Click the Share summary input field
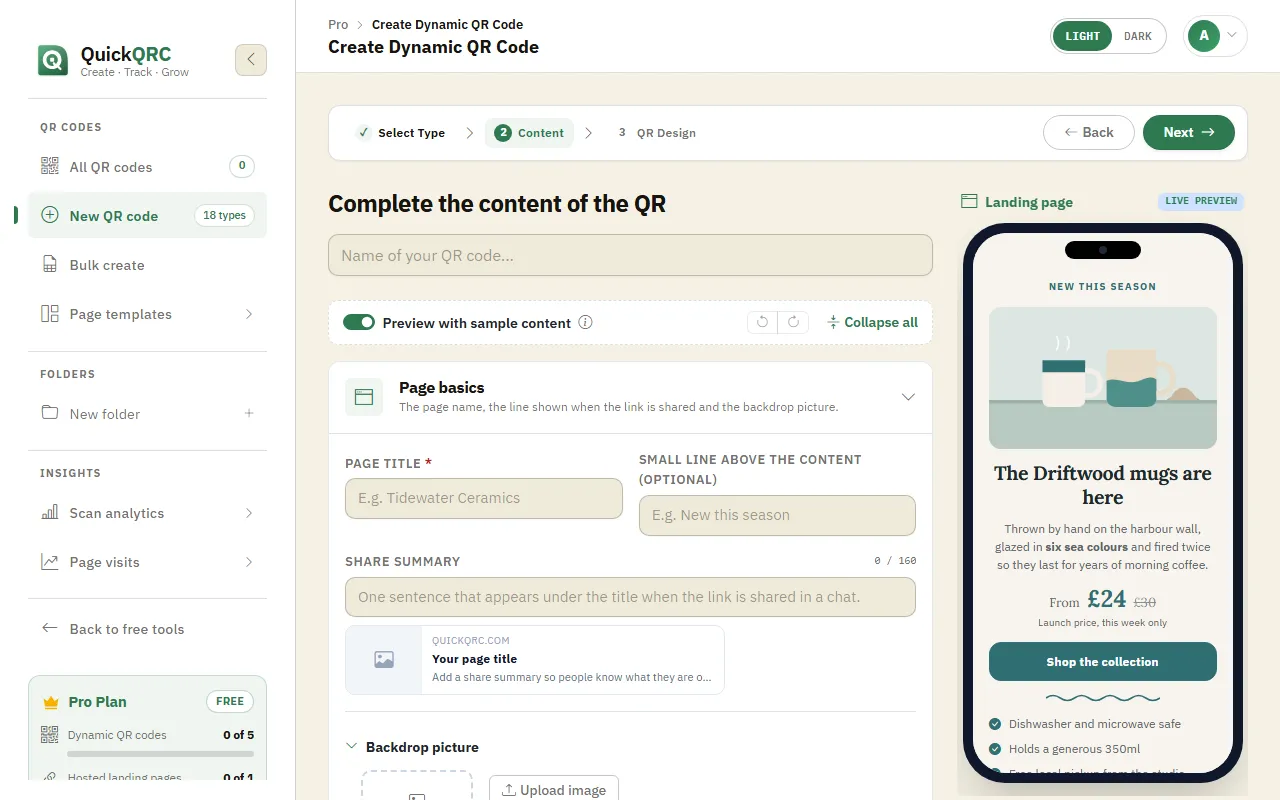 click(630, 597)
